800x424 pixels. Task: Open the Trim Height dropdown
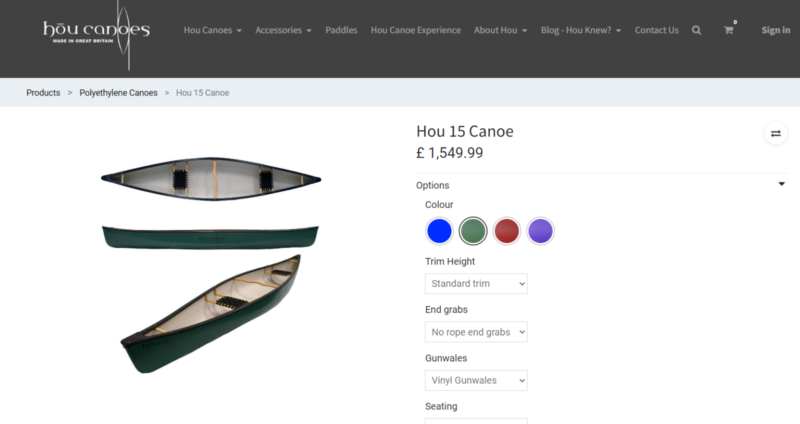pyautogui.click(x=476, y=284)
